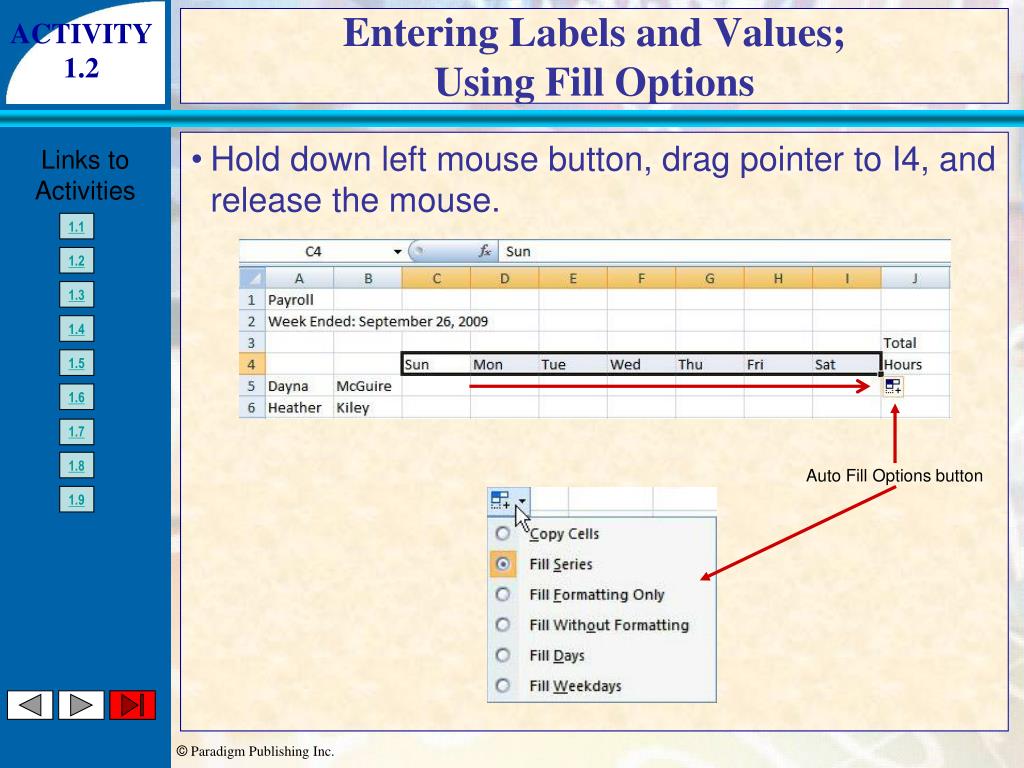Click the Select All corner of the grid
This screenshot has height=768, width=1024.
252,278
